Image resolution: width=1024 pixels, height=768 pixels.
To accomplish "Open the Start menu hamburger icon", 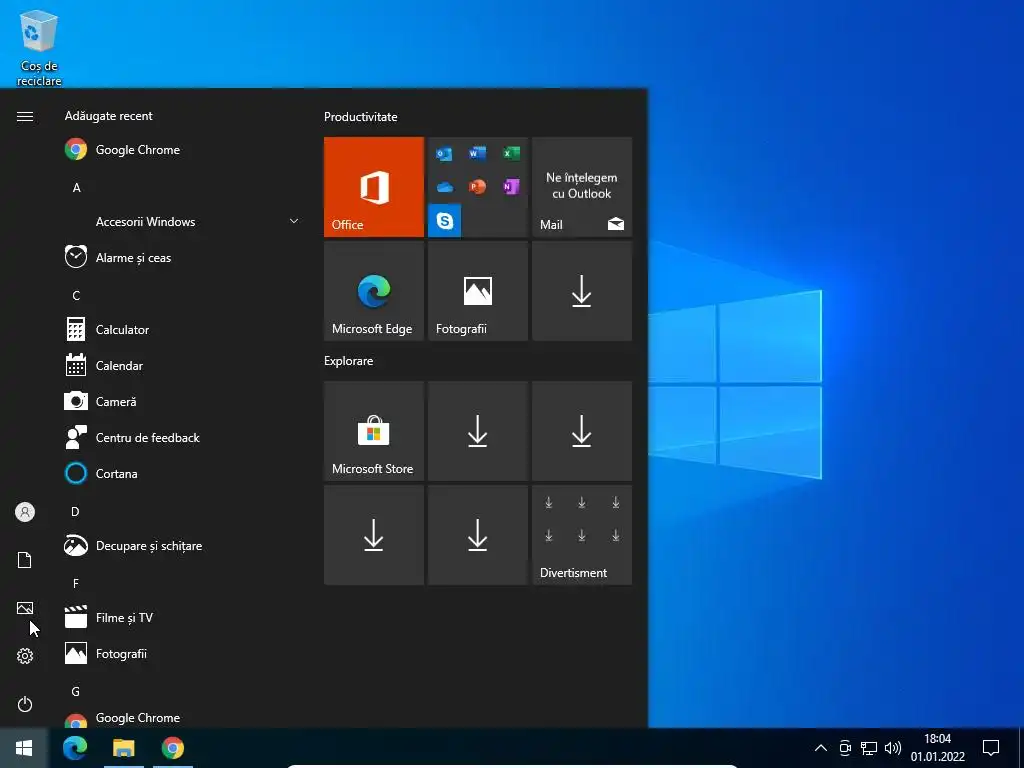I will (x=25, y=116).
